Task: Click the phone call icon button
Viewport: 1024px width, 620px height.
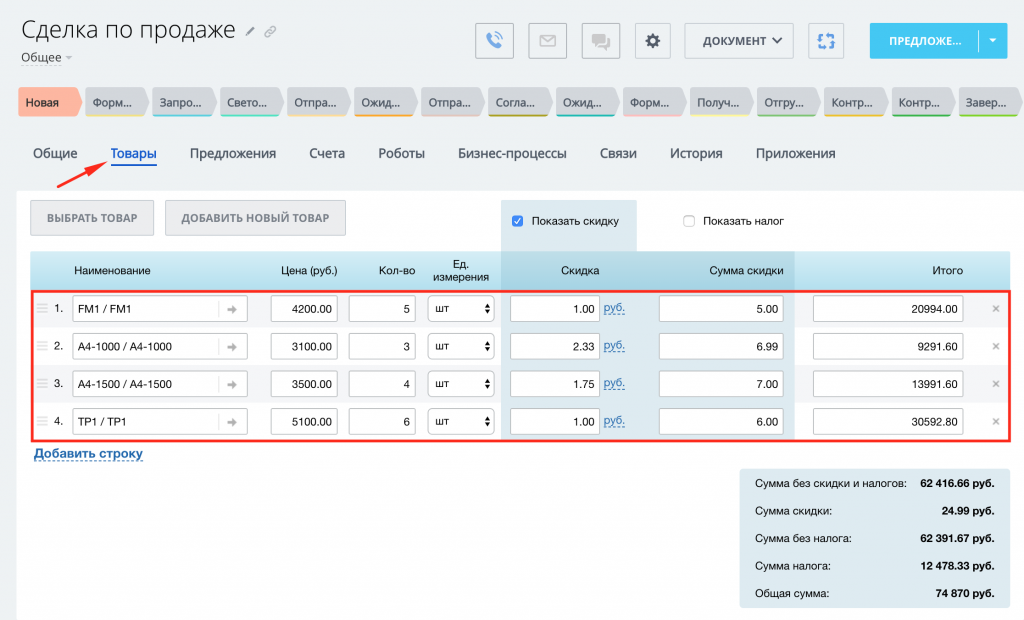Action: coord(494,41)
